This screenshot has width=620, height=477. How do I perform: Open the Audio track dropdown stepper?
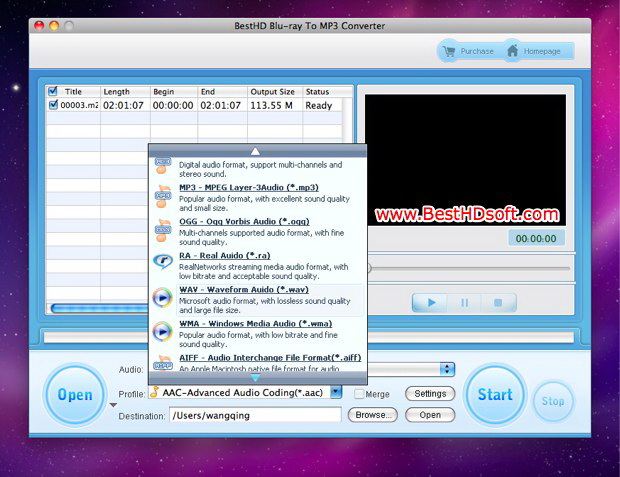447,369
